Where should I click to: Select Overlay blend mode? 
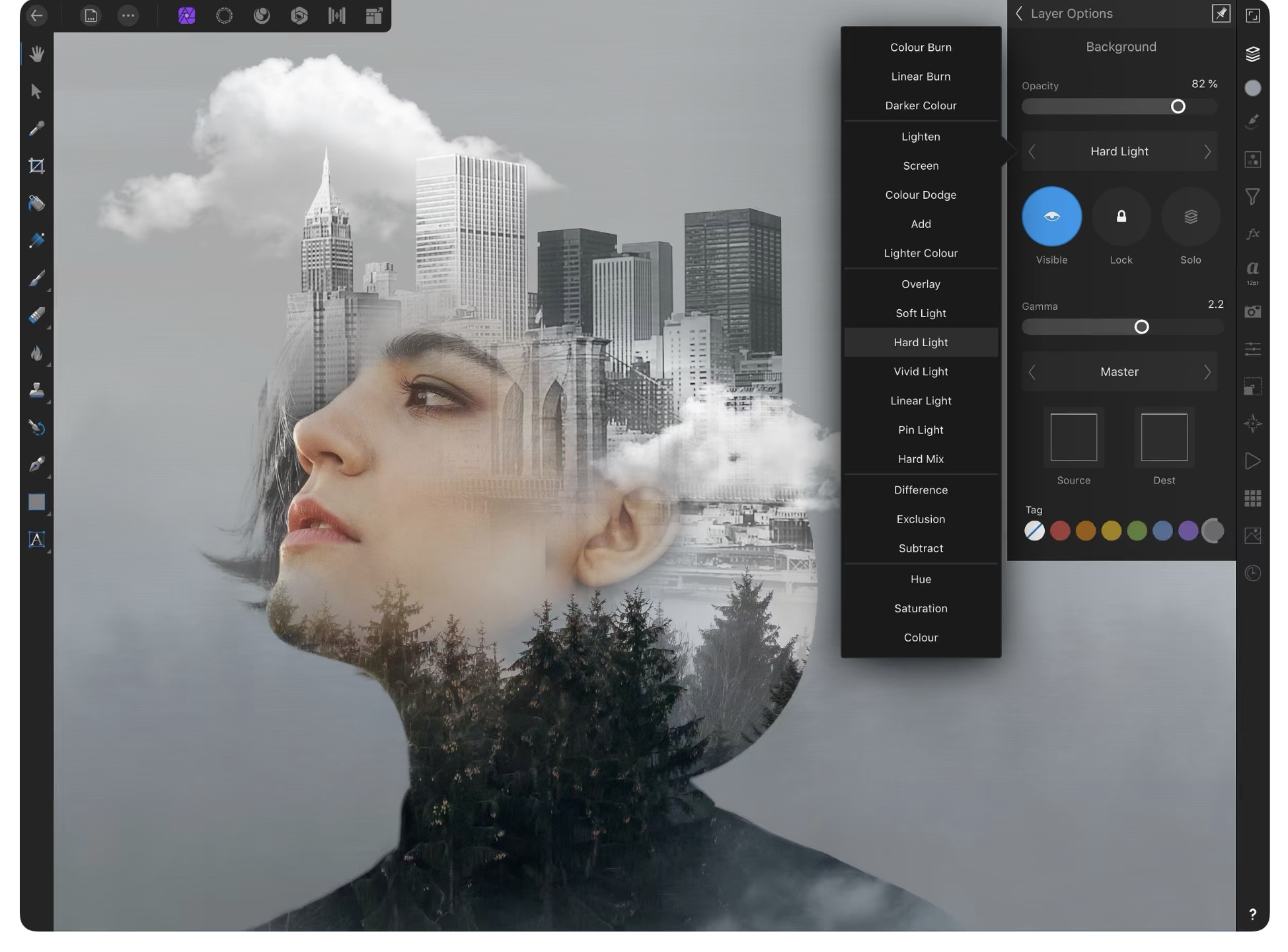920,284
